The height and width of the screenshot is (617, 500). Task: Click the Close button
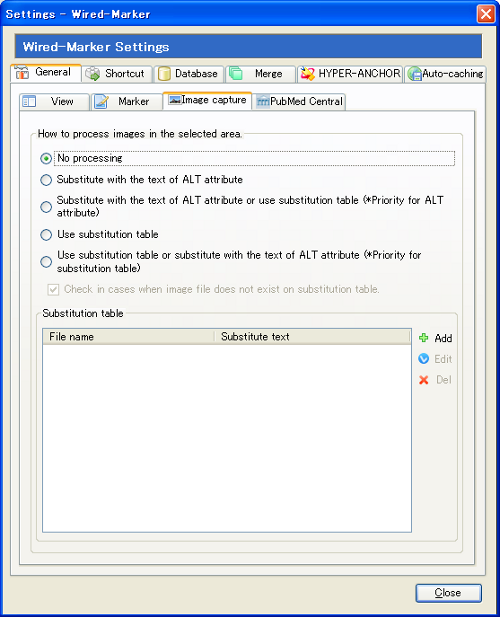(448, 593)
